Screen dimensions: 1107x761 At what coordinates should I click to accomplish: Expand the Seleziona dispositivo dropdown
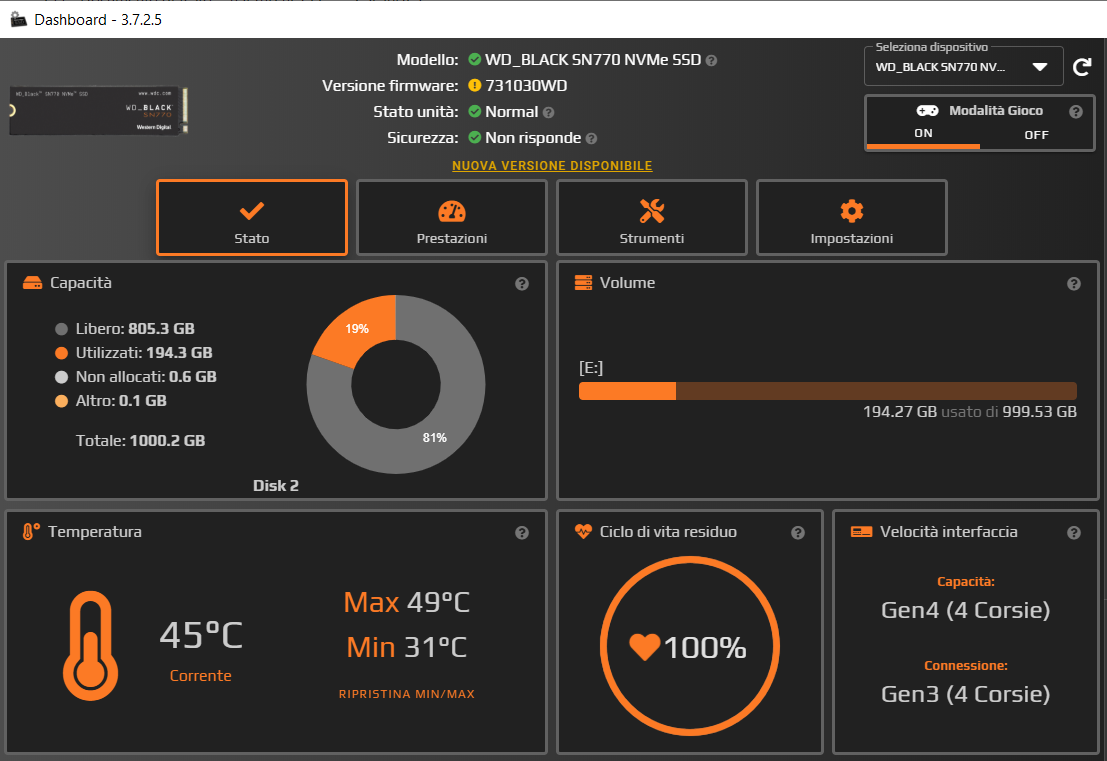[964, 67]
